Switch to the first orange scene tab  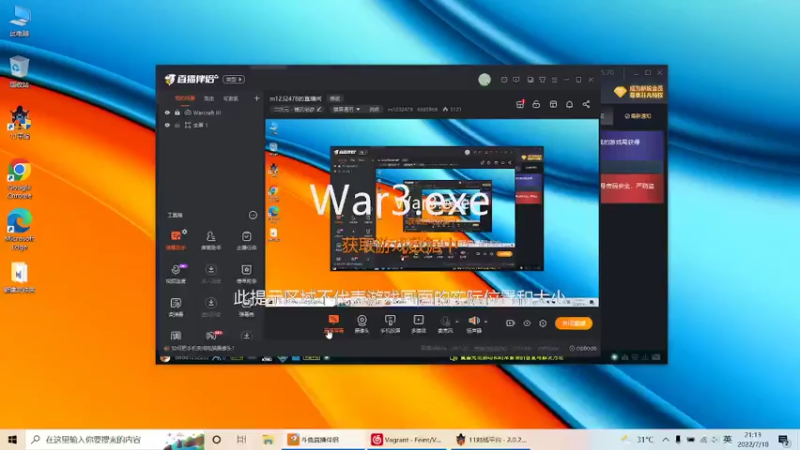click(185, 98)
